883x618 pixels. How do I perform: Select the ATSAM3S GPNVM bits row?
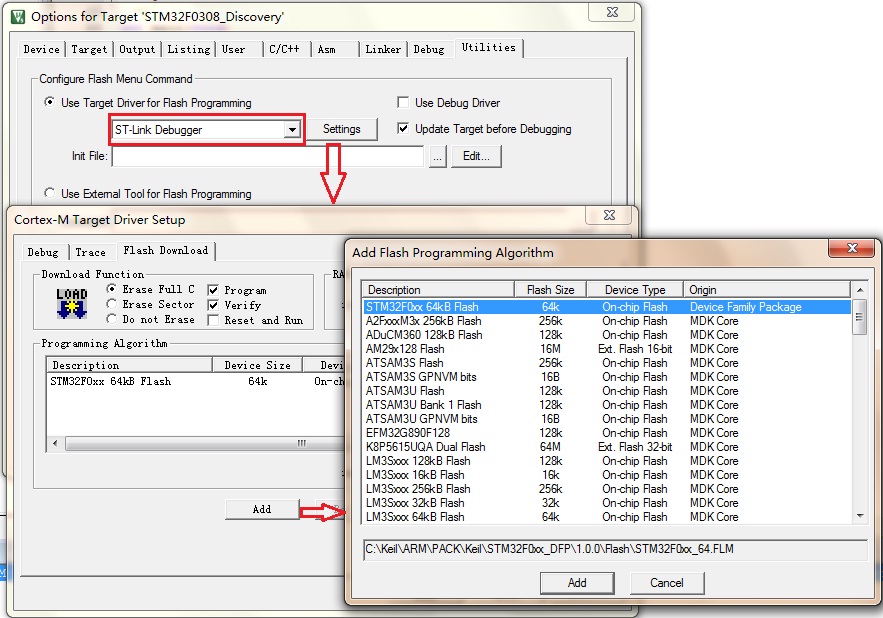[607, 377]
